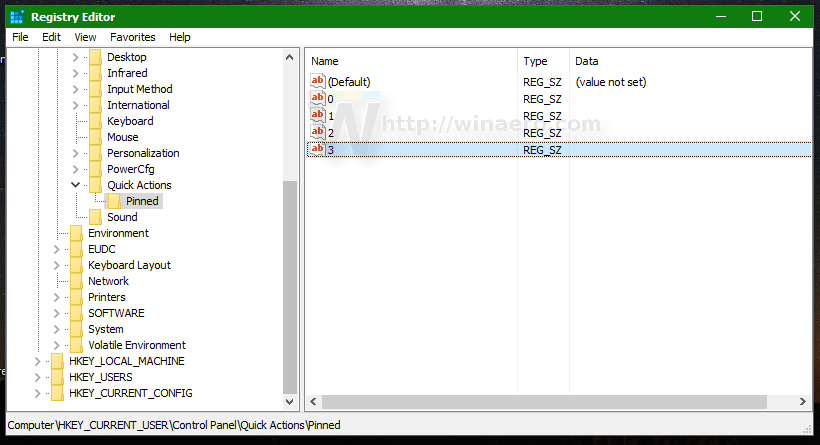Image resolution: width=820 pixels, height=445 pixels.
Task: Expand the Personalization key
Action: pos(75,153)
